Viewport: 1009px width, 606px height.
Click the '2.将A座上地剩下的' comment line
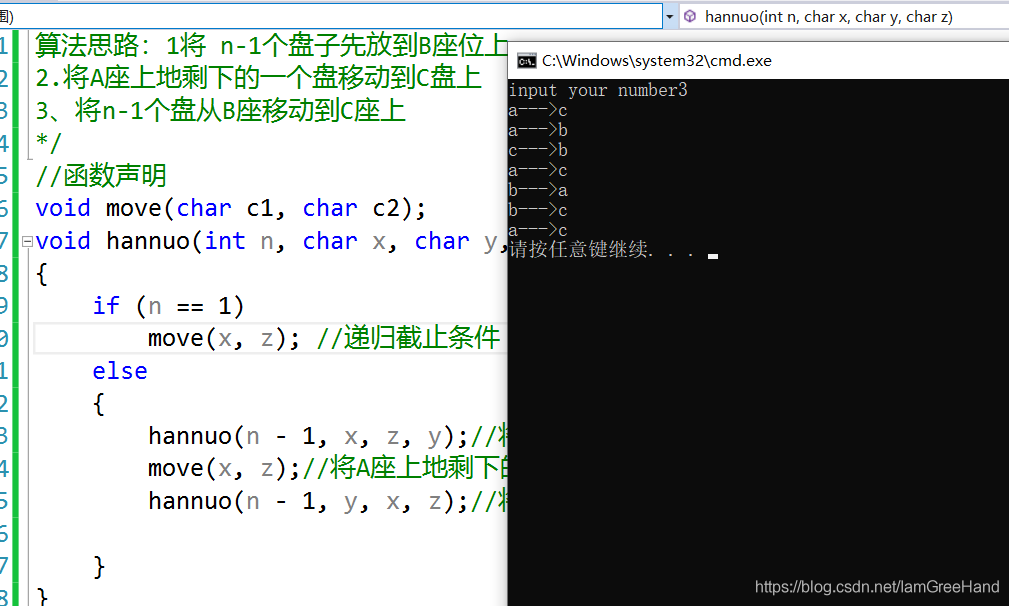[258, 78]
